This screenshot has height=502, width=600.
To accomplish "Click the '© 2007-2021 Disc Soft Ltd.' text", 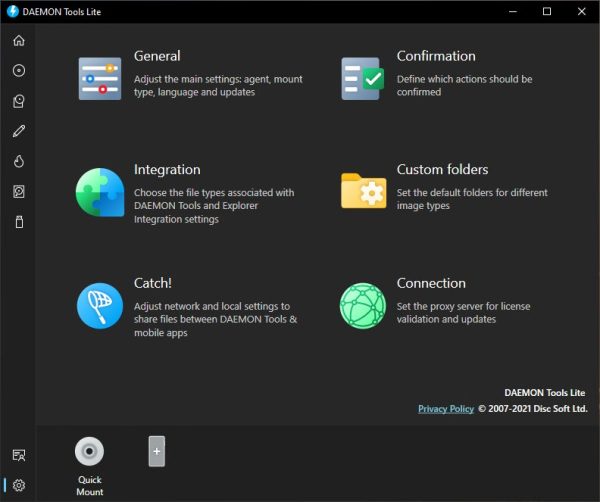I will 533,409.
